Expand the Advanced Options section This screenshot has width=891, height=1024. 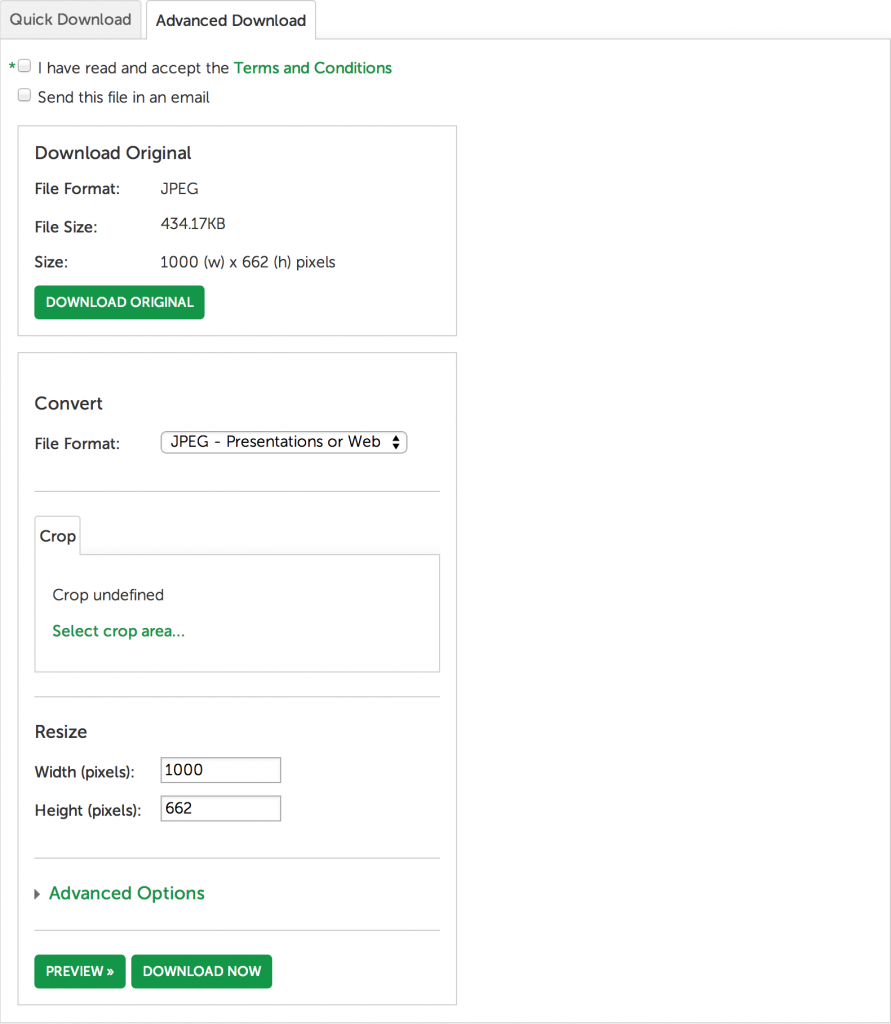click(126, 893)
